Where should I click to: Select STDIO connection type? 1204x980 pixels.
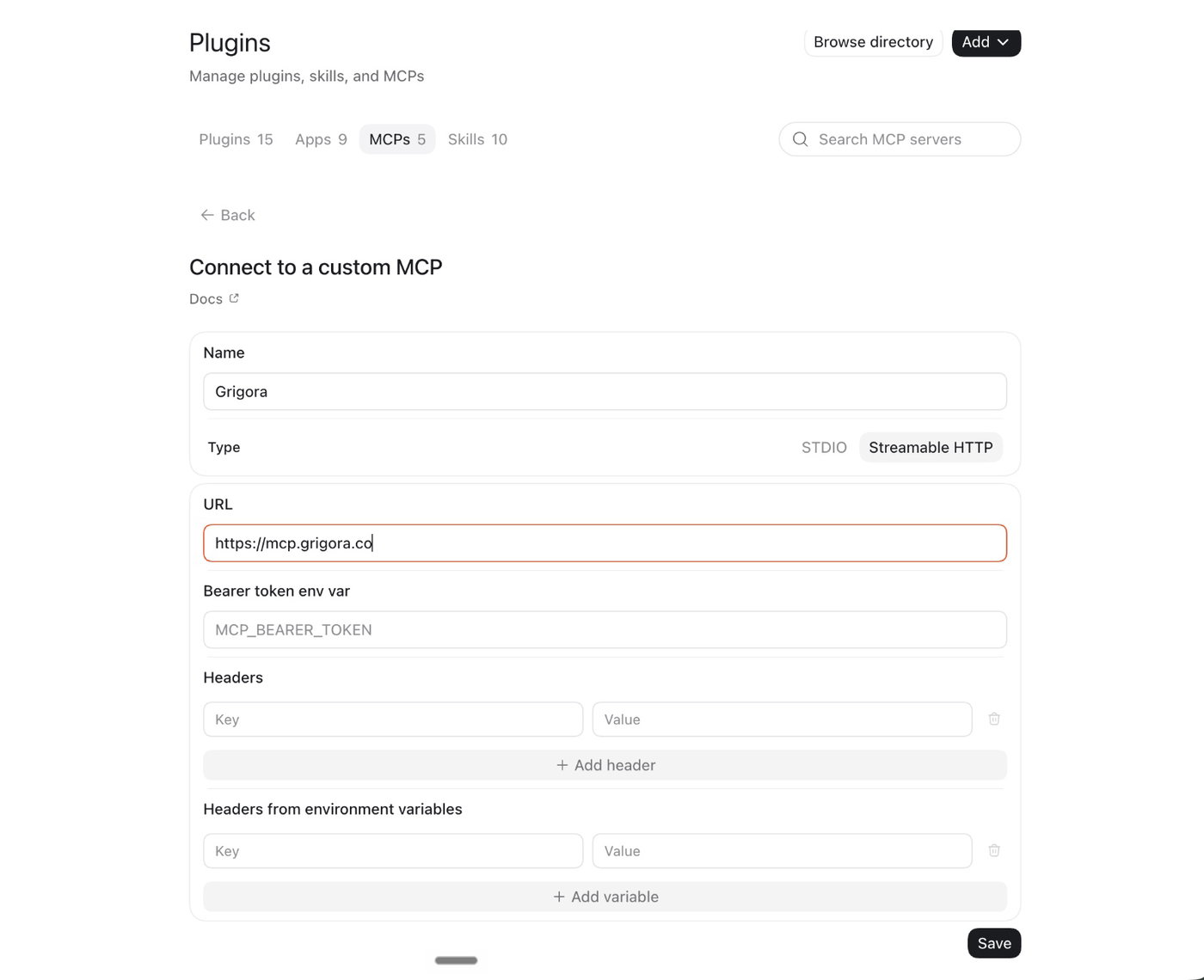point(824,447)
